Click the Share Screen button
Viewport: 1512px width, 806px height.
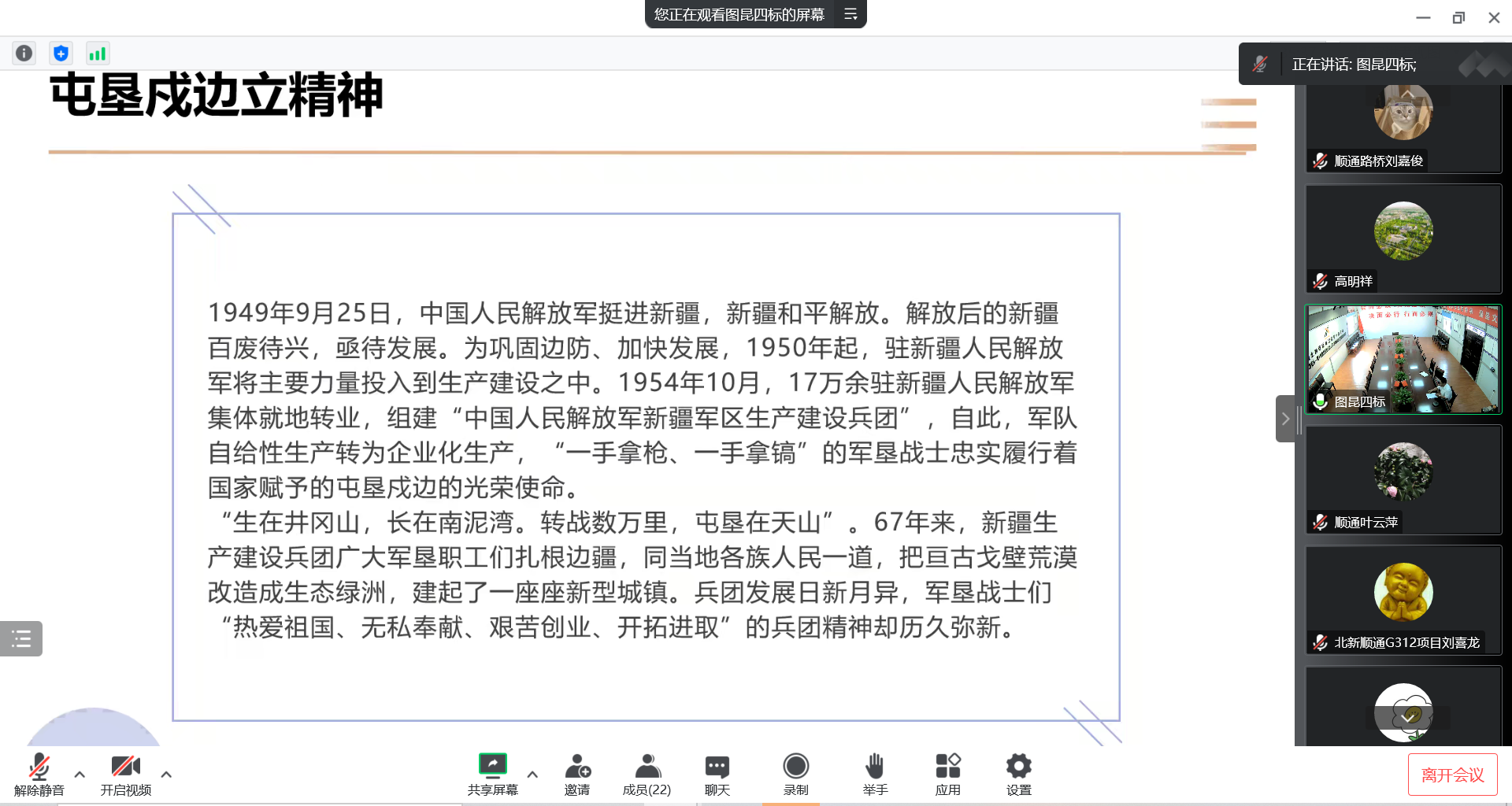[492, 775]
